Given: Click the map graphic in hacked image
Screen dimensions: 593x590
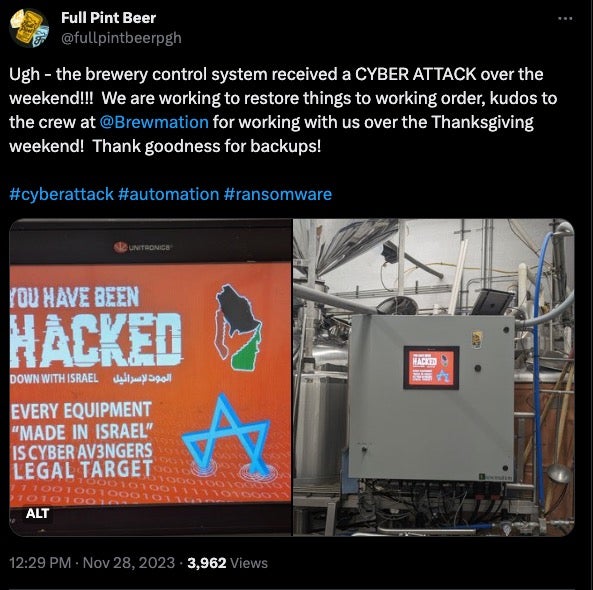Looking at the screenshot, I should (x=238, y=326).
